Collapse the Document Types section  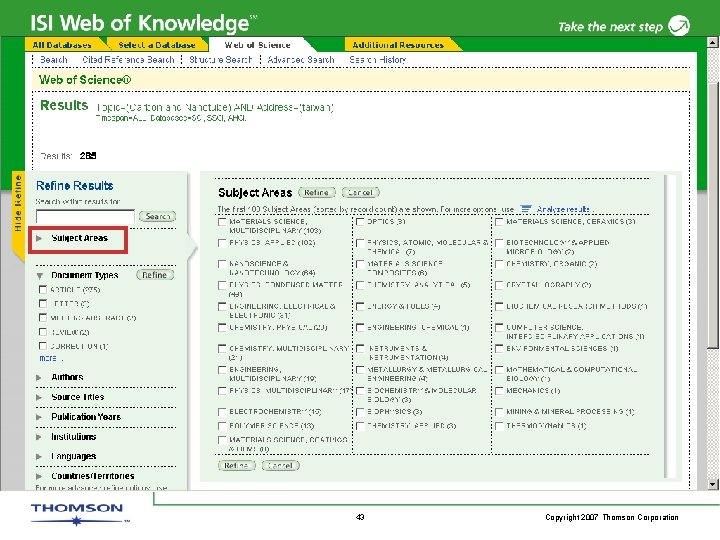click(39, 276)
